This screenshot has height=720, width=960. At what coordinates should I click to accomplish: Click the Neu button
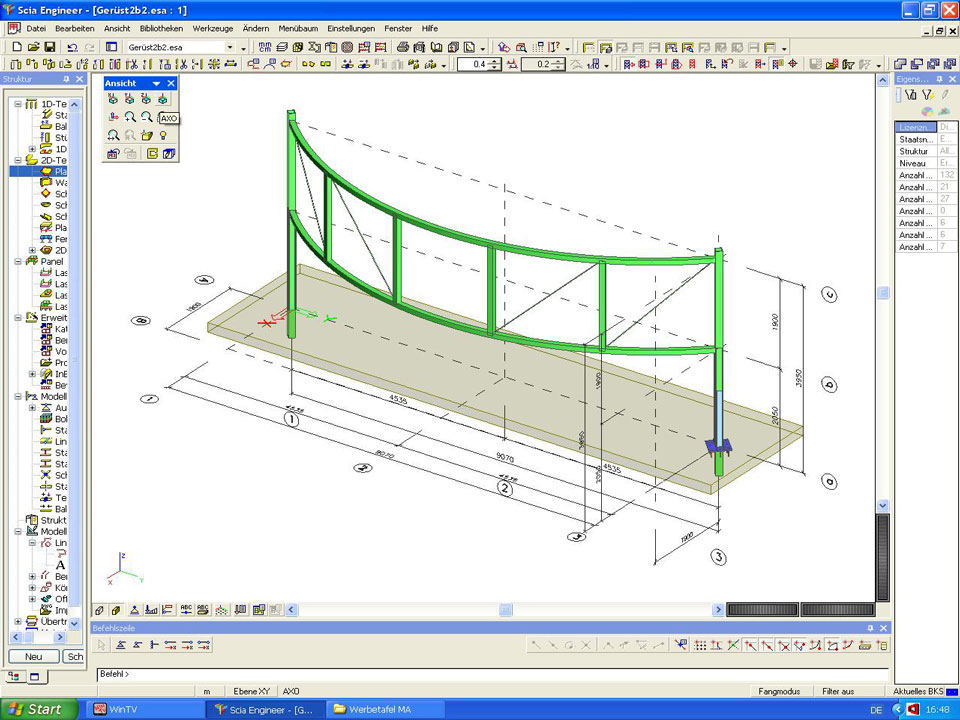pyautogui.click(x=33, y=657)
